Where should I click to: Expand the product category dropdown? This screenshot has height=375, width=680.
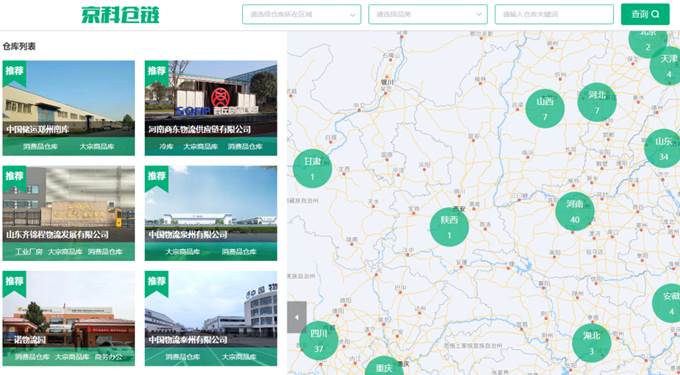click(428, 14)
